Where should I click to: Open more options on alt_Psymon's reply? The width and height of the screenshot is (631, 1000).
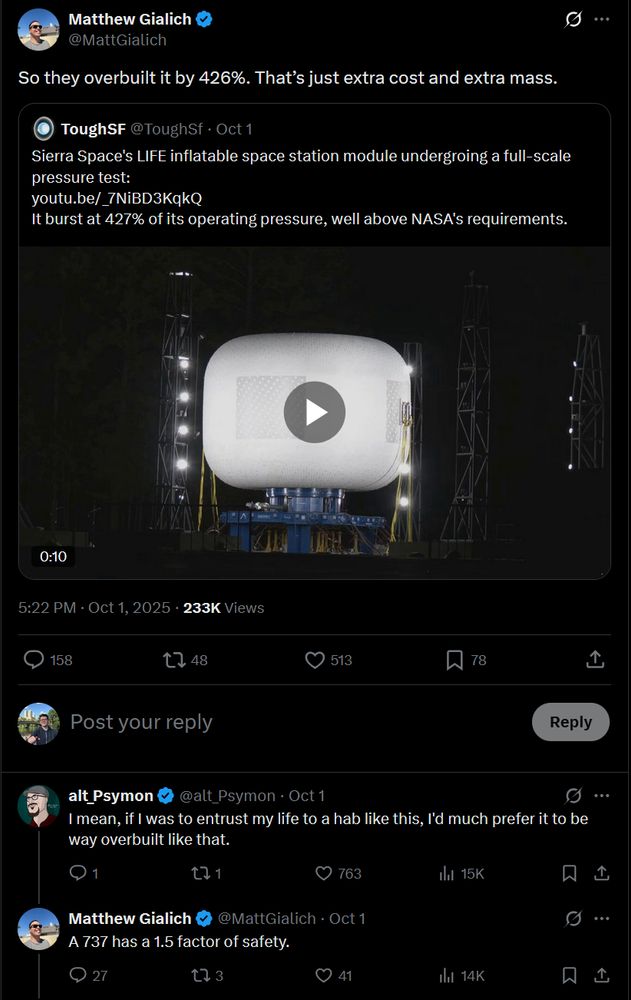pyautogui.click(x=601, y=794)
